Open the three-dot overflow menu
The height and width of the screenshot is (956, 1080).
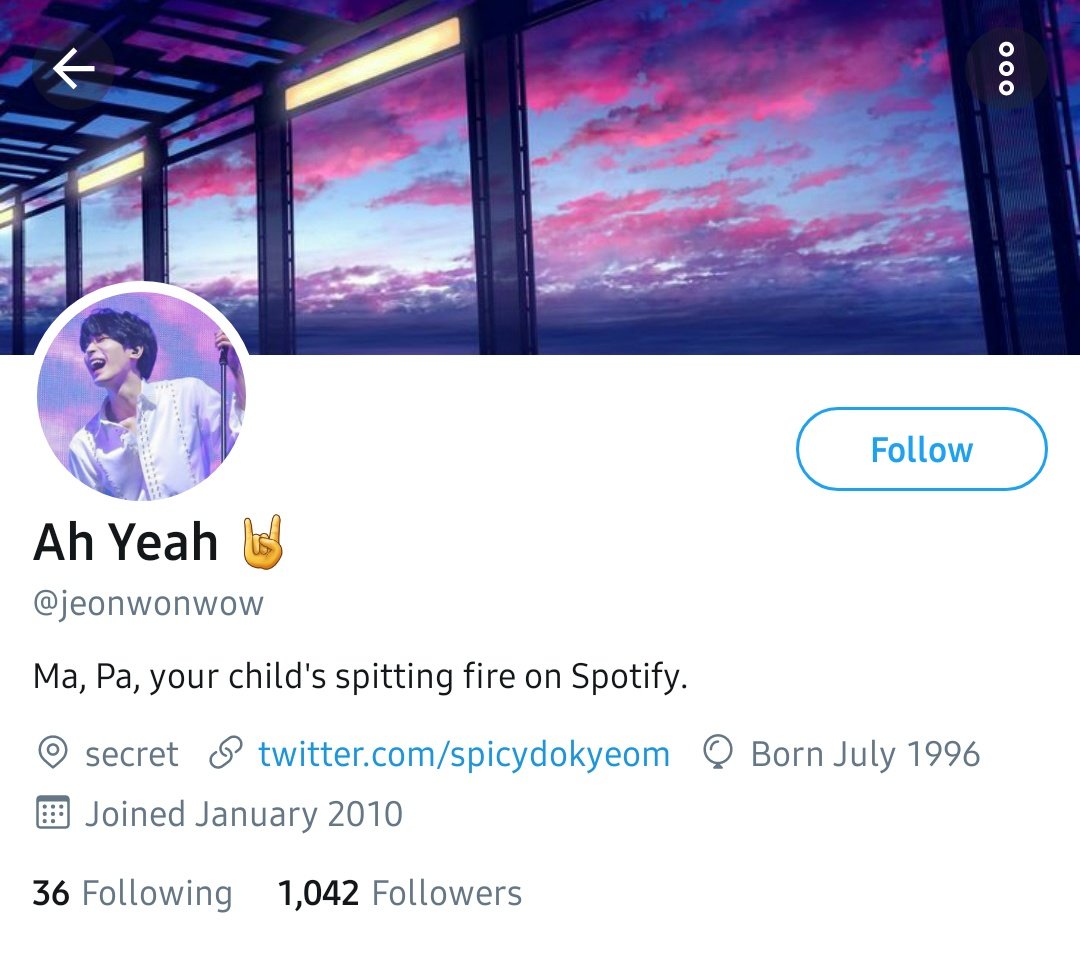click(x=1006, y=68)
